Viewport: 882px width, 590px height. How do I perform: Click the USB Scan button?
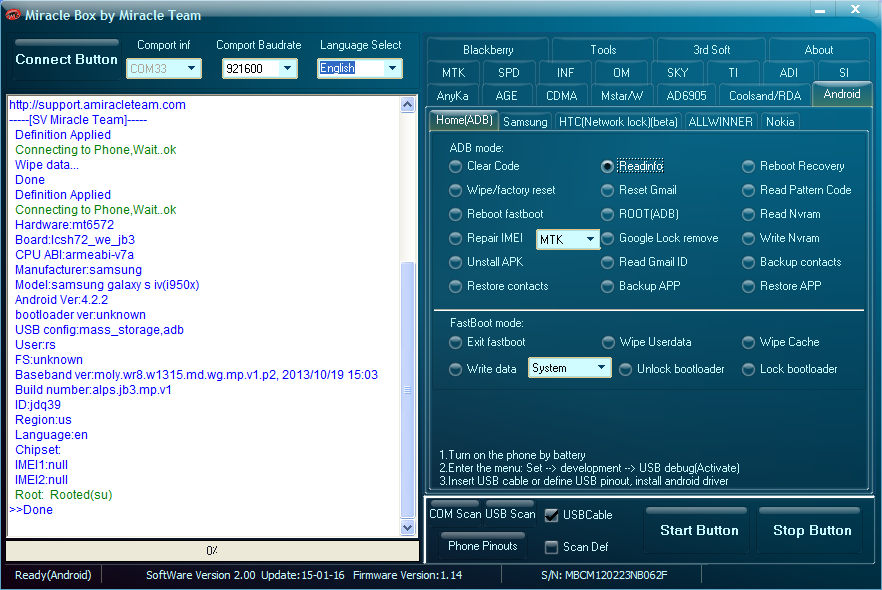point(510,514)
